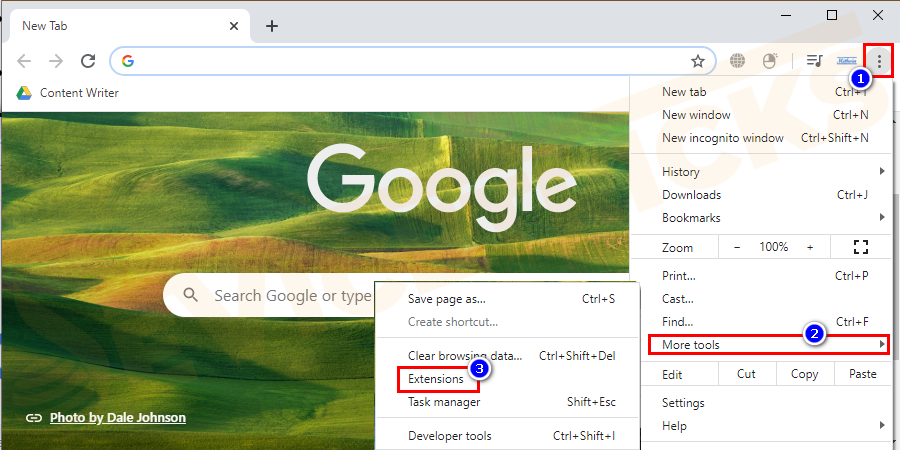Open the Photo by Dale Johnson link
This screenshot has height=450, width=900.
(118, 417)
